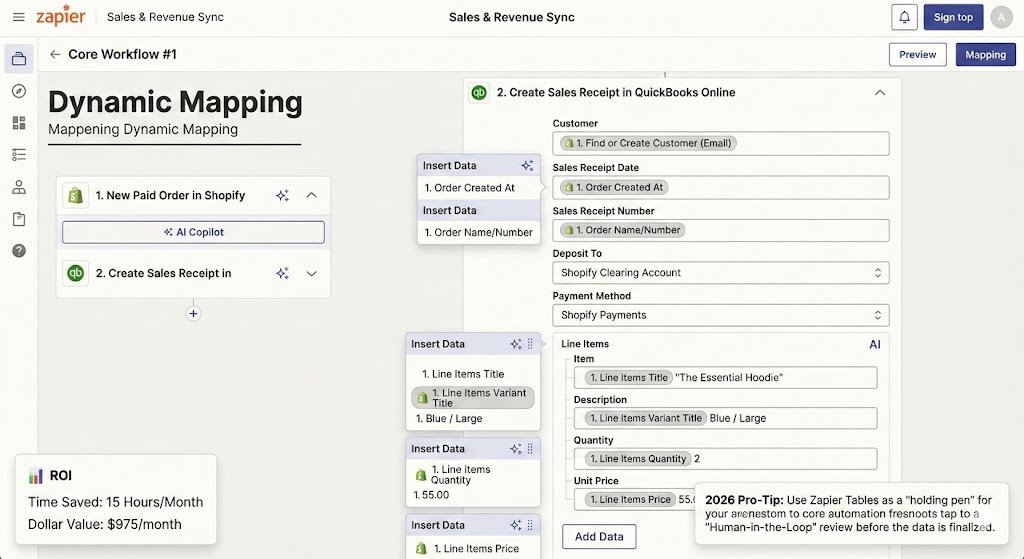Collapse the QuickBooks Online sales receipt panel
This screenshot has height=559, width=1024.
(x=880, y=92)
